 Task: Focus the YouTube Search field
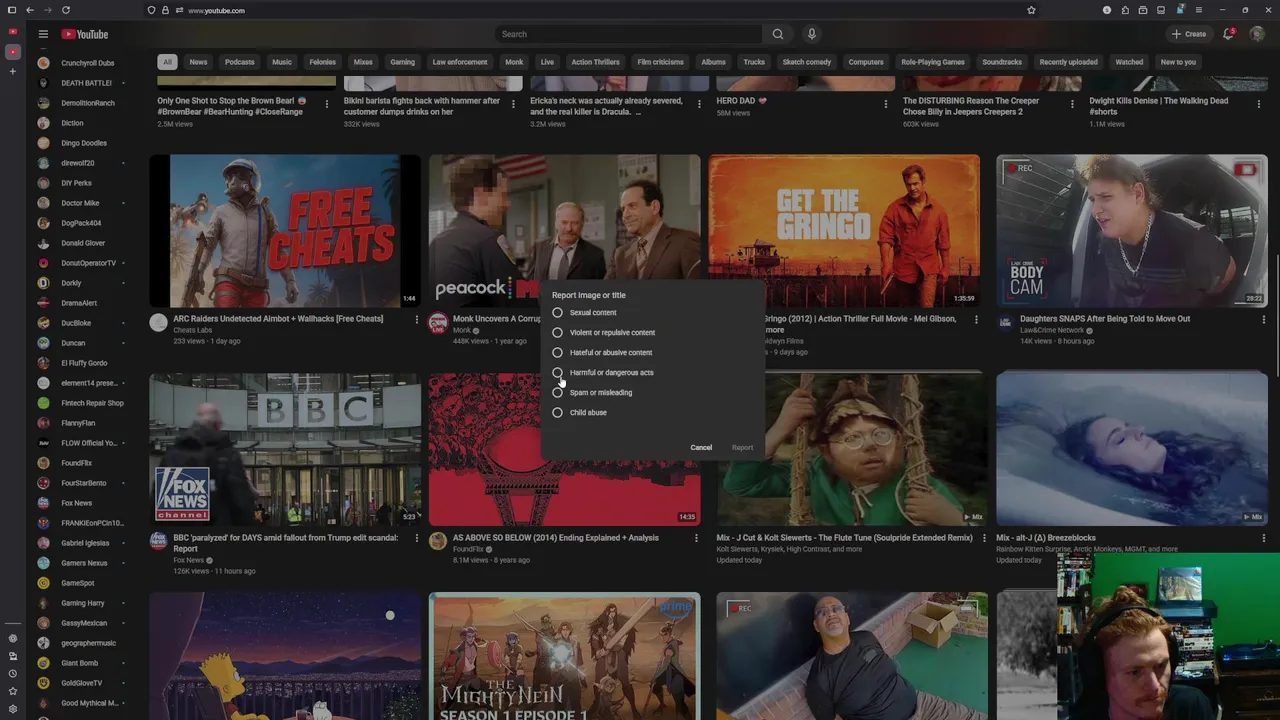click(628, 34)
